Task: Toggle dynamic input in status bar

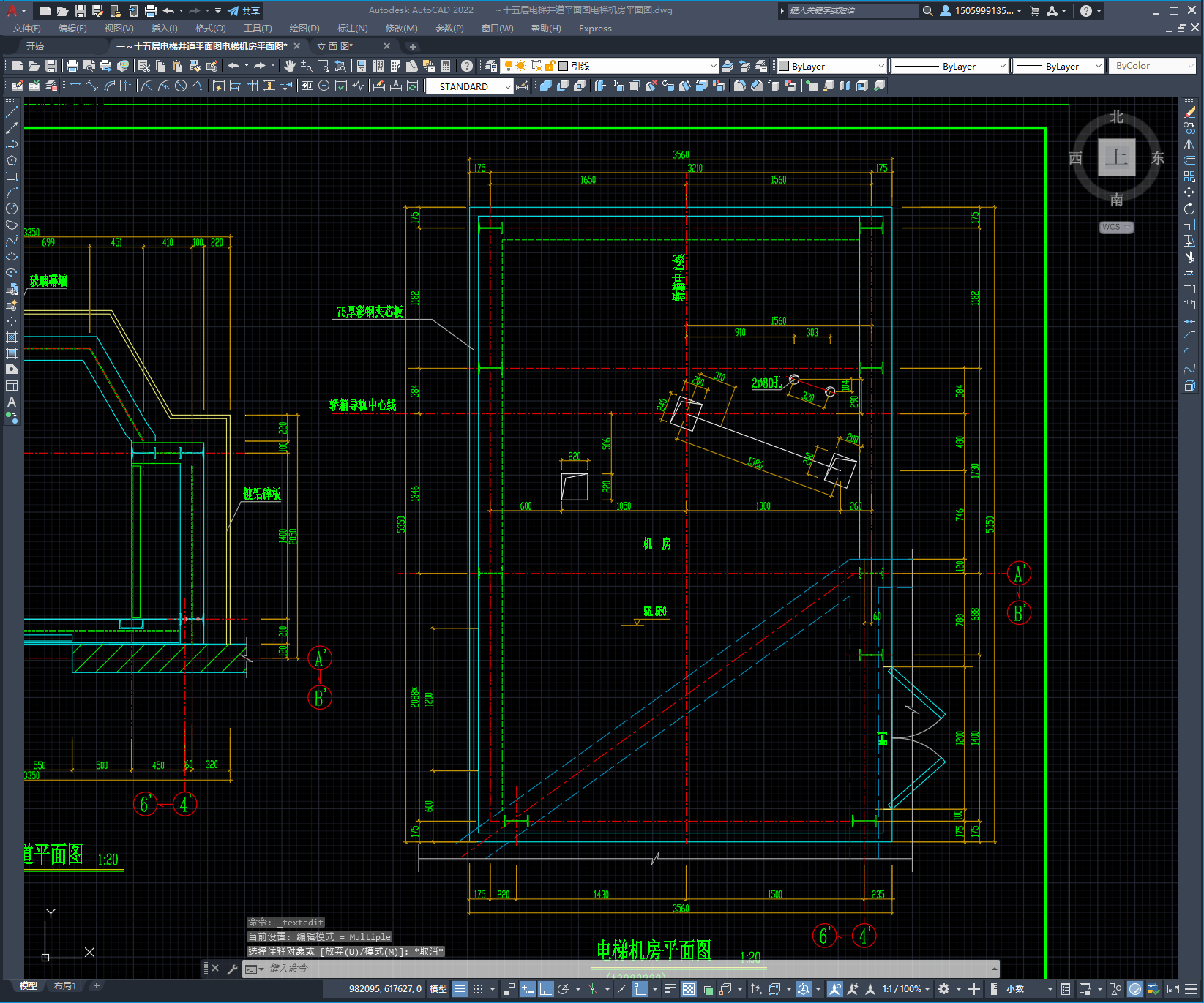Action: (528, 989)
